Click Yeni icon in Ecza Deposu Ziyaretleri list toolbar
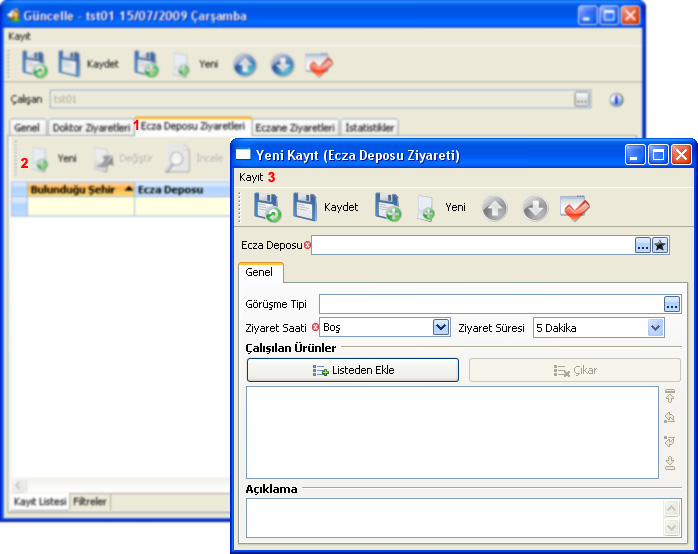This screenshot has width=698, height=554. tap(41, 159)
